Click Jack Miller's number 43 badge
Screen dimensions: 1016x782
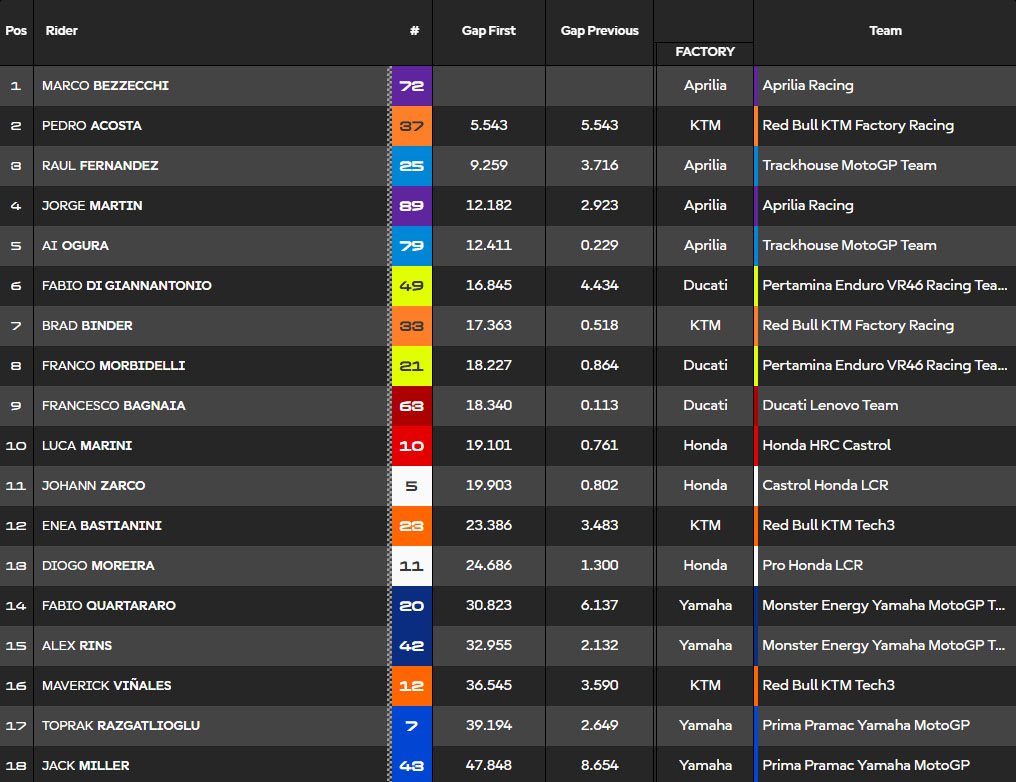pos(411,766)
